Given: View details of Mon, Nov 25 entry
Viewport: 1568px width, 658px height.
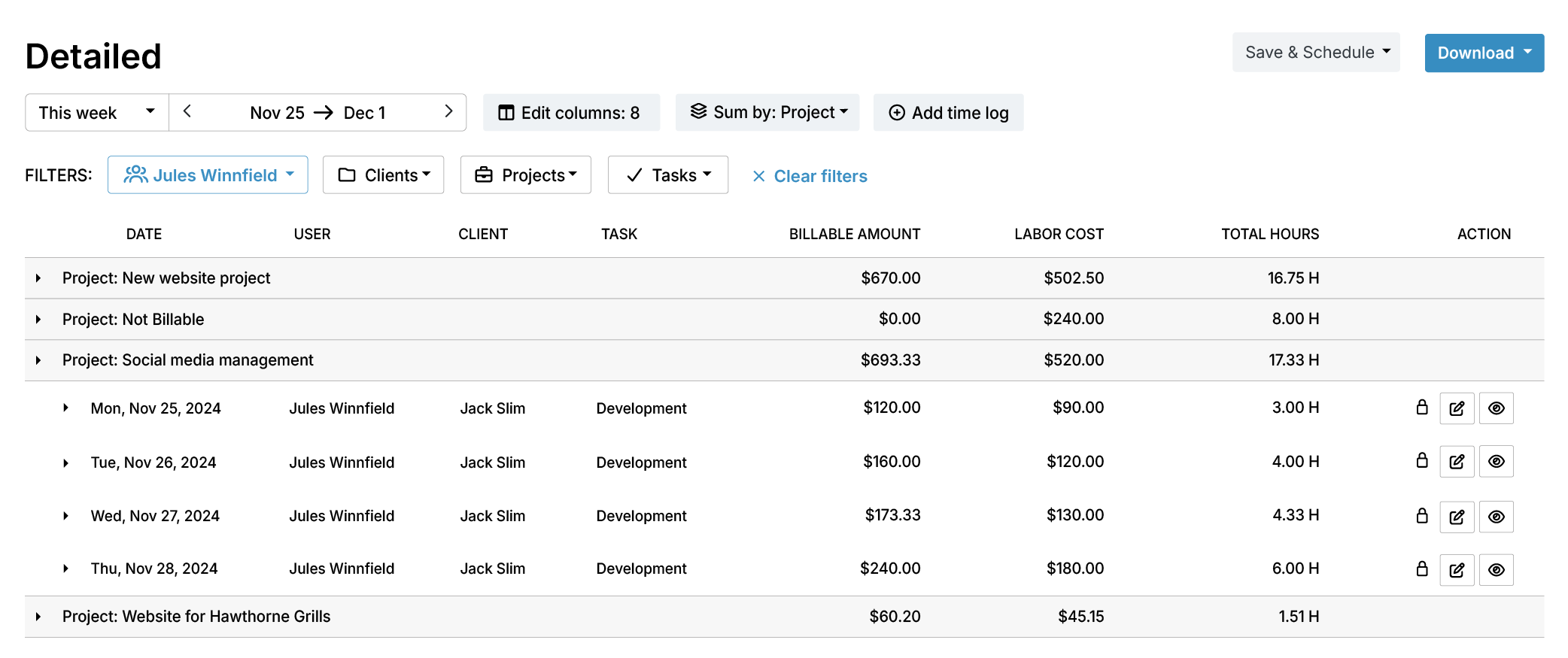Looking at the screenshot, I should 1496,408.
